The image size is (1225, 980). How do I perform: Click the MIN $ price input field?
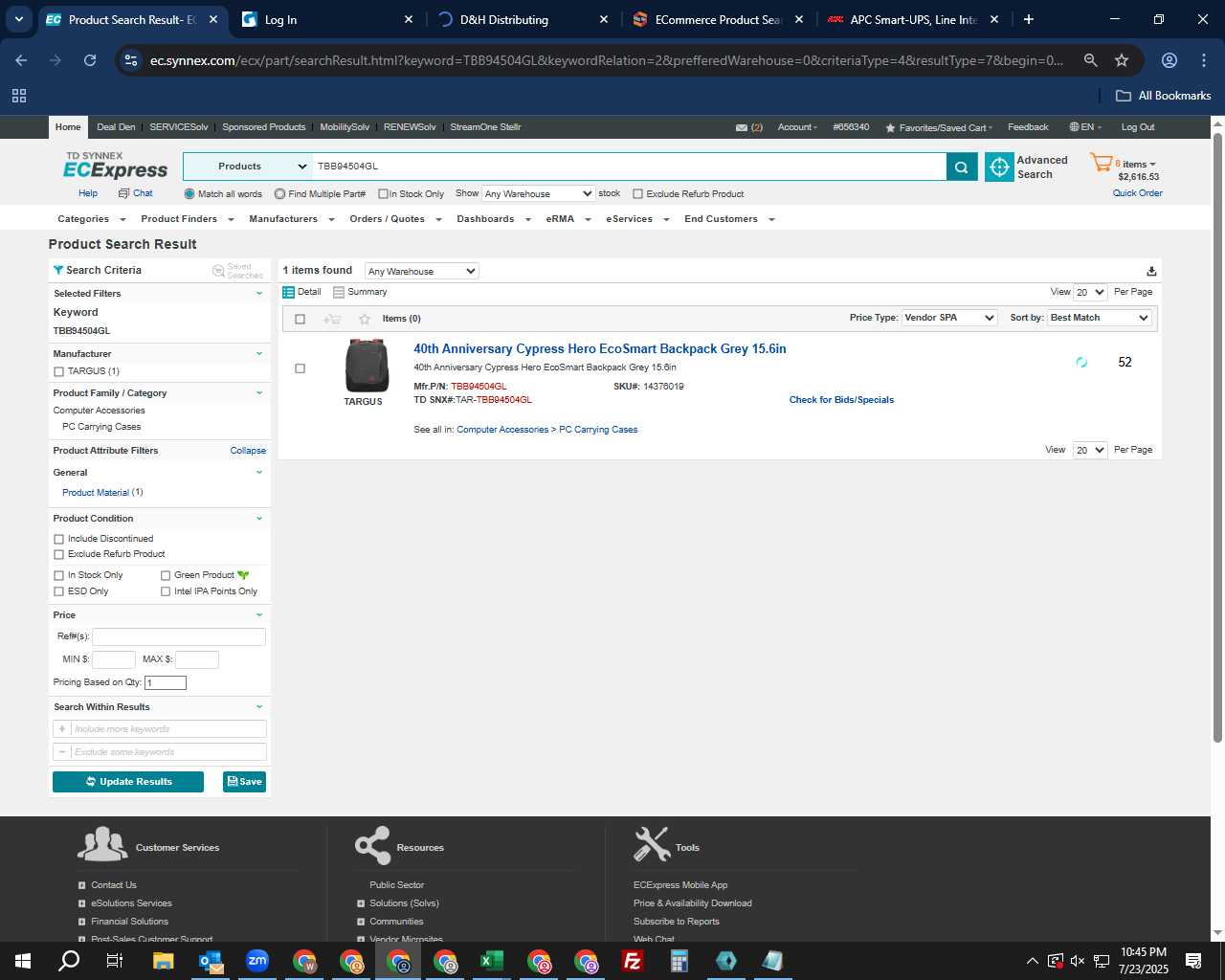tap(113, 659)
